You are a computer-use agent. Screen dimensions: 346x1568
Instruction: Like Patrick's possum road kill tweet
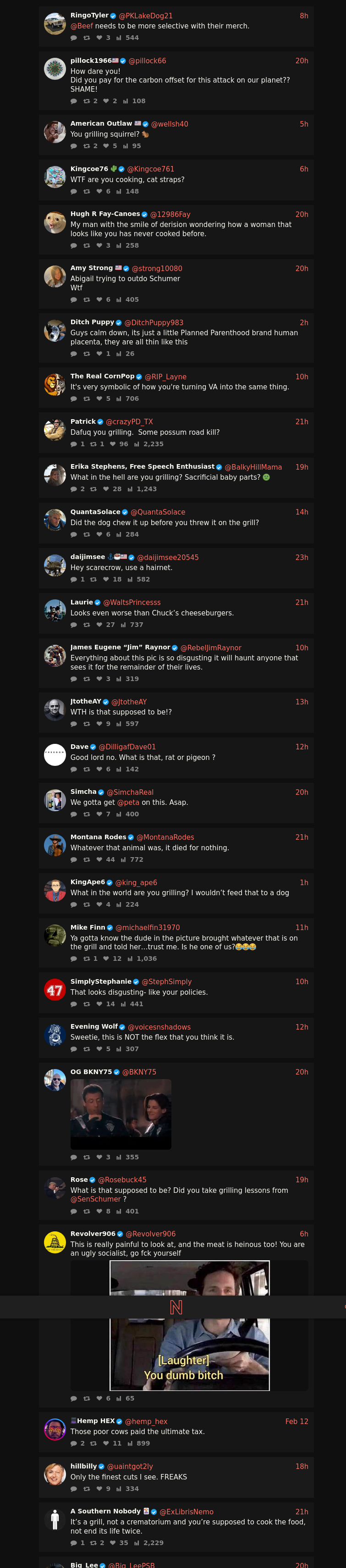point(112,444)
